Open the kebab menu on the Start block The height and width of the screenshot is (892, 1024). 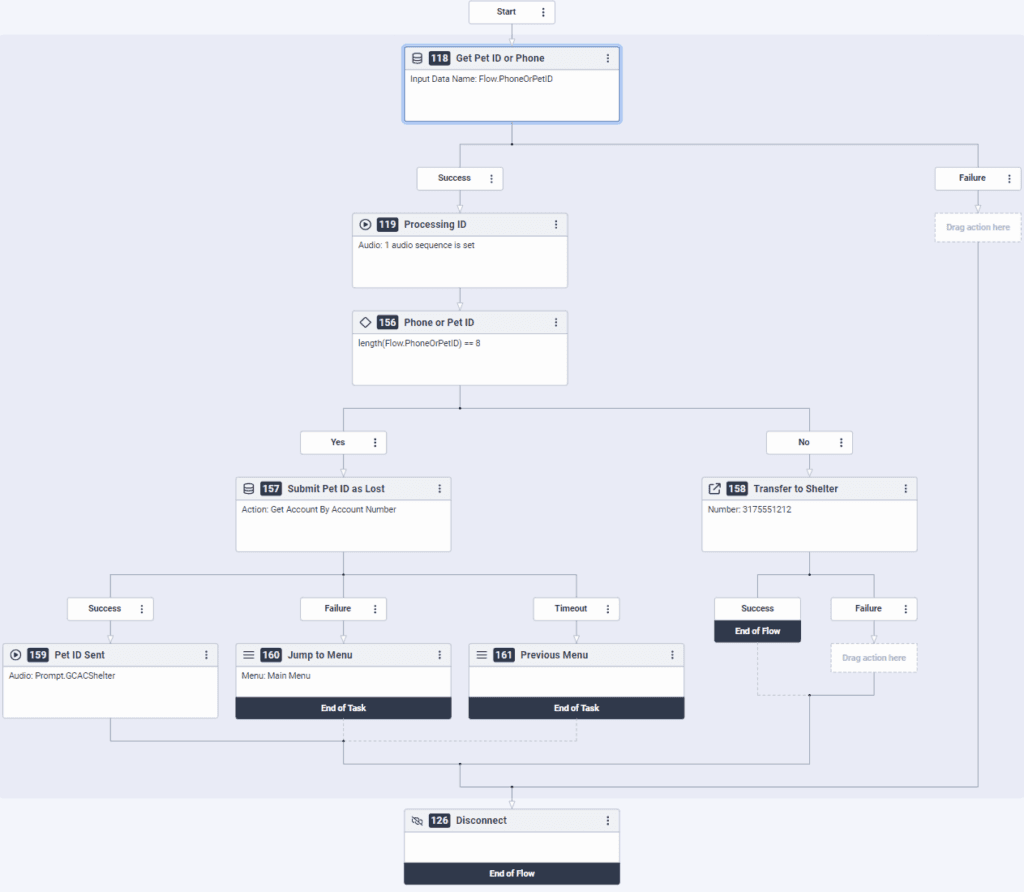pyautogui.click(x=543, y=12)
